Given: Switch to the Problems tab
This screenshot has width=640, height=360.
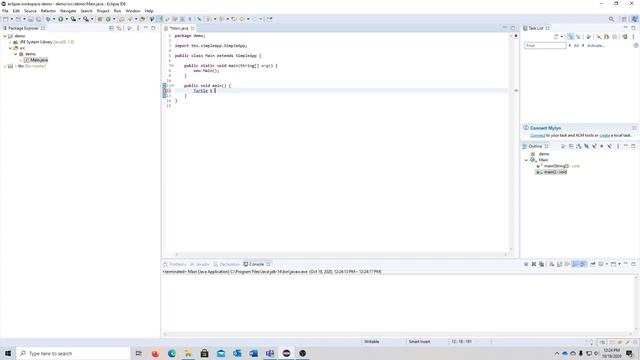Looking at the screenshot, I should (x=175, y=264).
